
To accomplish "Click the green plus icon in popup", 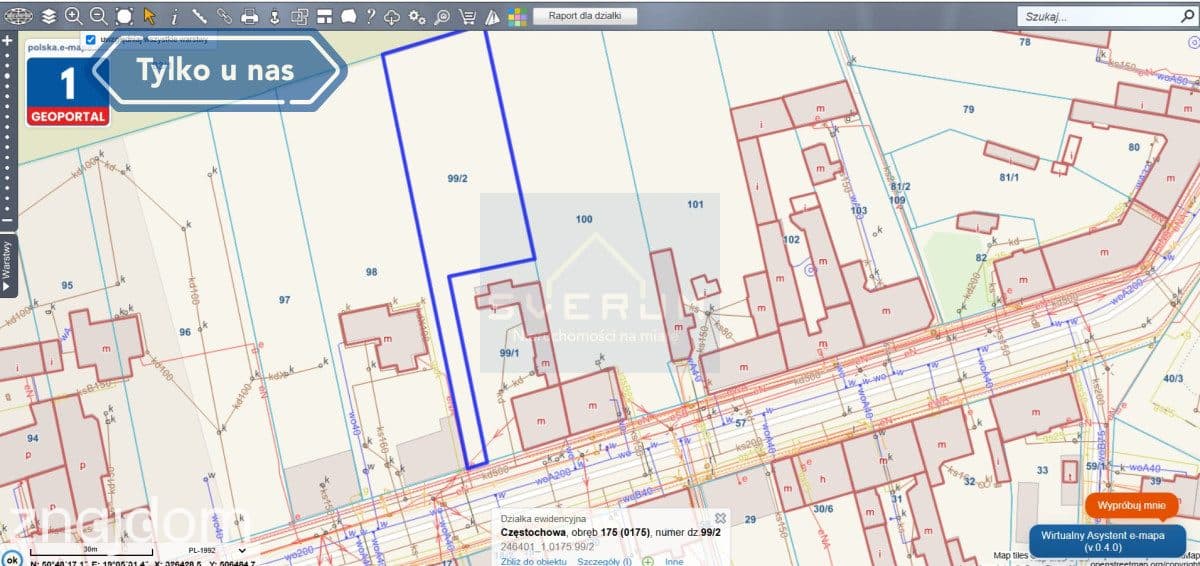I will pyautogui.click(x=648, y=561).
